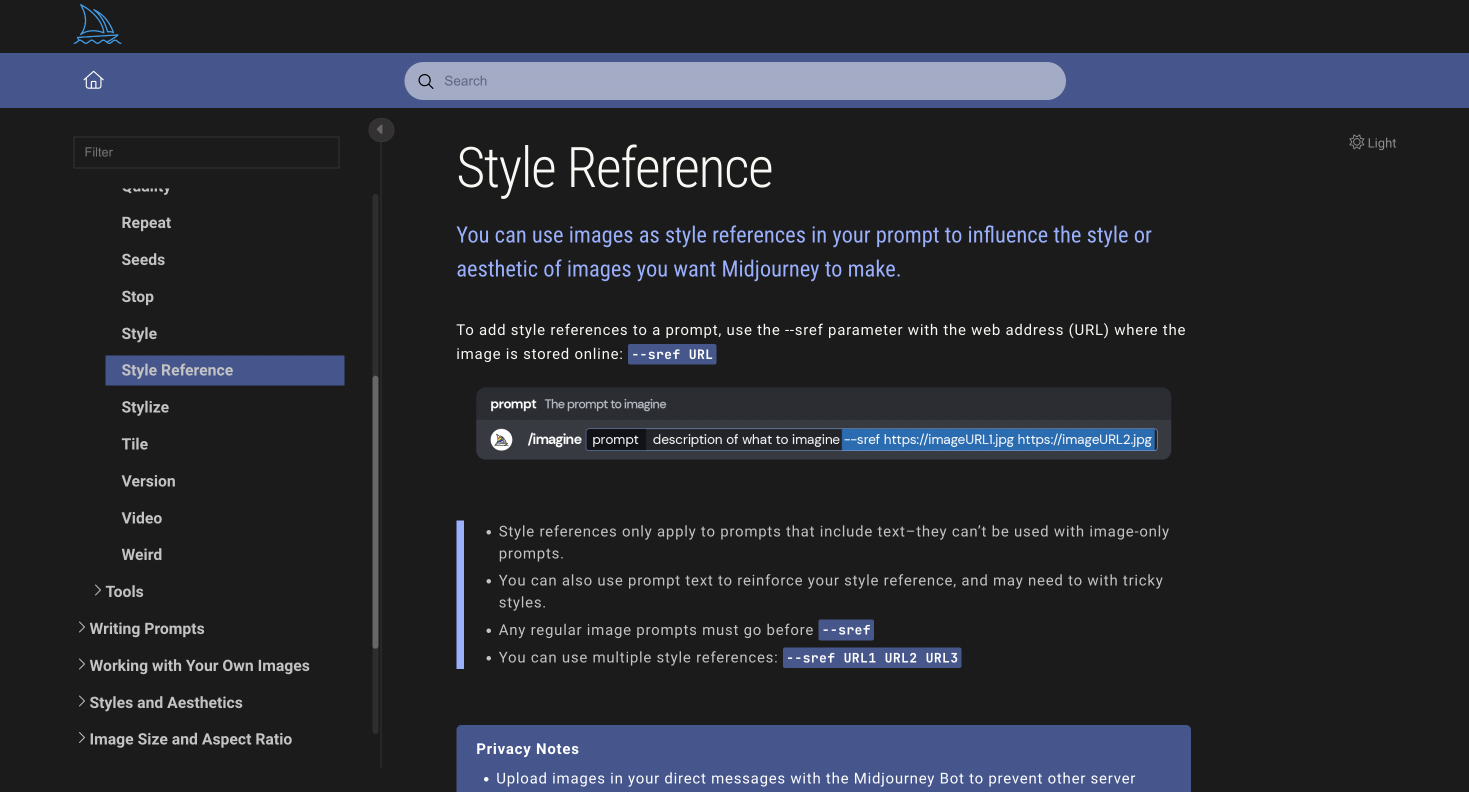
Task: Expand Image Size and Aspect Ratio chevron
Action: 81,739
